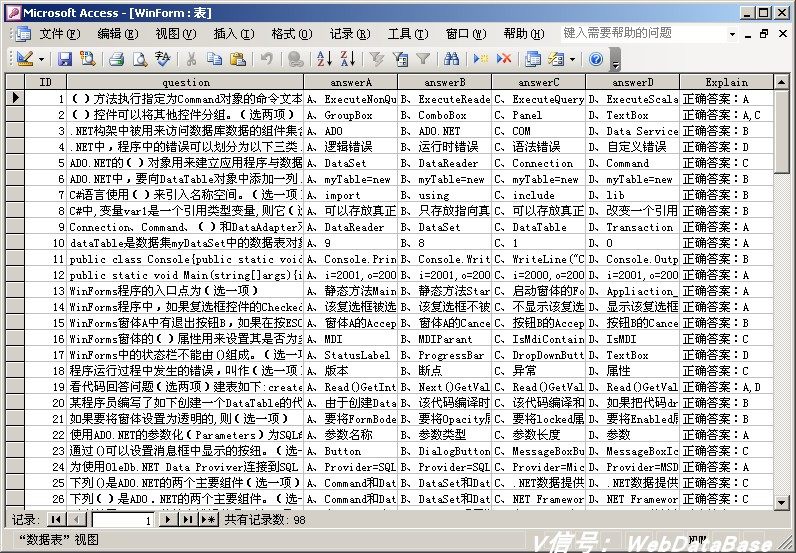
Task: Insert a hyperlink with globe icon
Action: pos(295,59)
